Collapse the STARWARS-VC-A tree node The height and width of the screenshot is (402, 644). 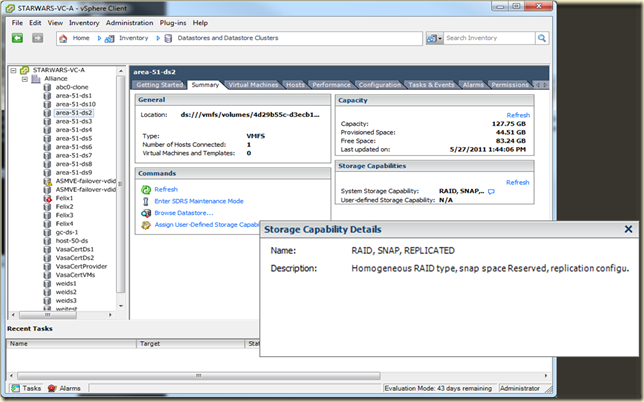pyautogui.click(x=13, y=70)
